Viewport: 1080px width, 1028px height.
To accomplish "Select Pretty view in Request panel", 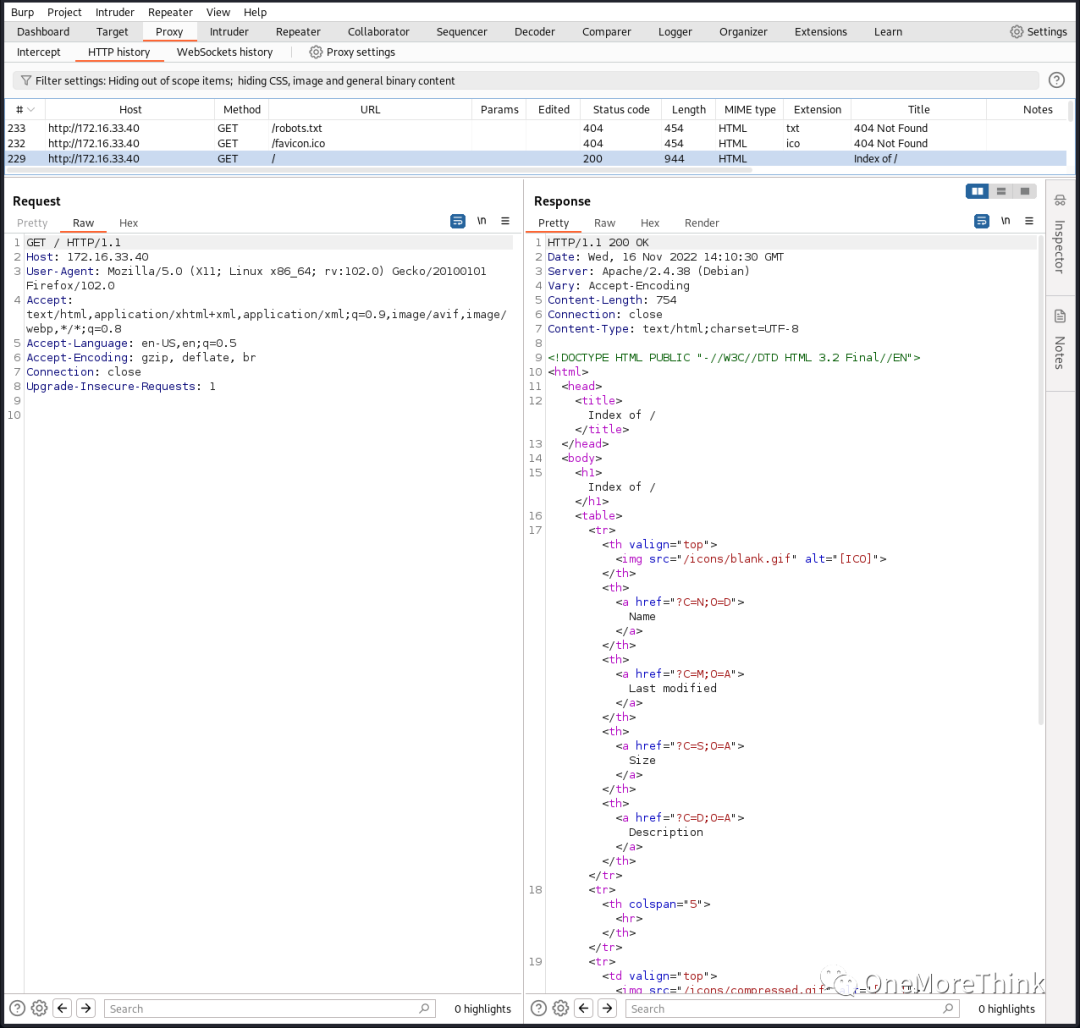I will pos(32,223).
